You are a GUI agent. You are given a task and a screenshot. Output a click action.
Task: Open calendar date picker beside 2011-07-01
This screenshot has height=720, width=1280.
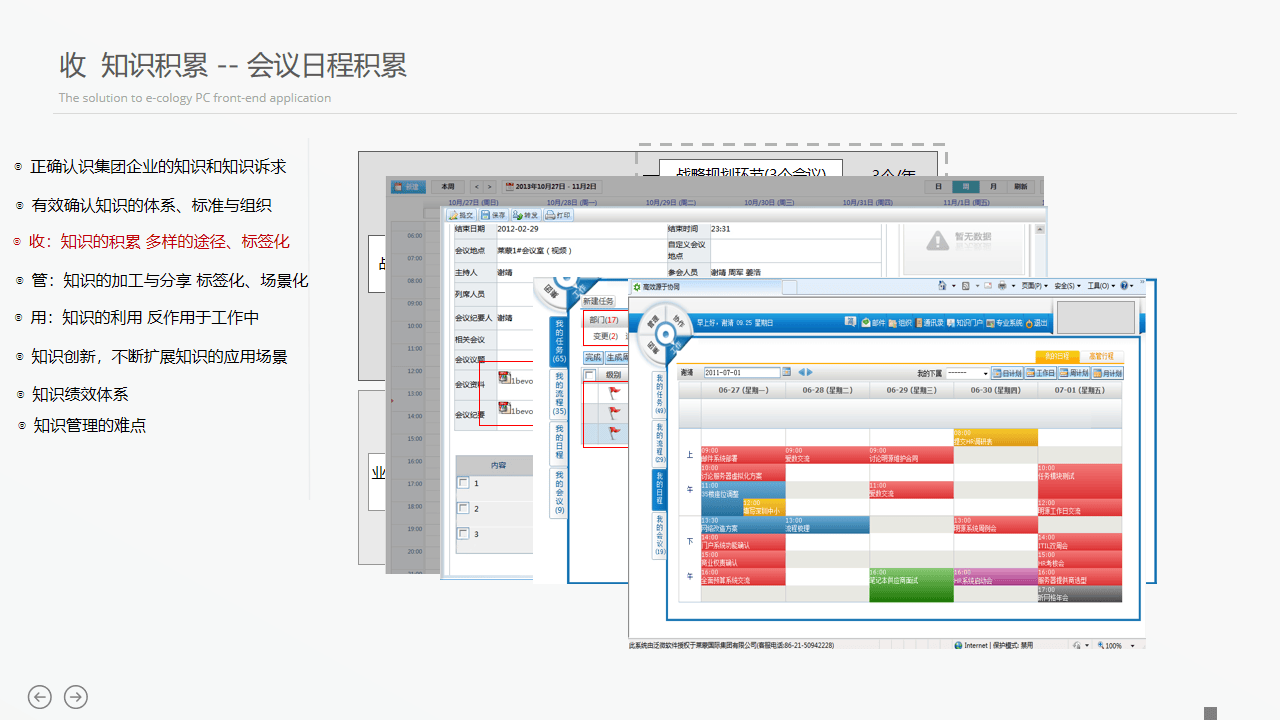786,372
